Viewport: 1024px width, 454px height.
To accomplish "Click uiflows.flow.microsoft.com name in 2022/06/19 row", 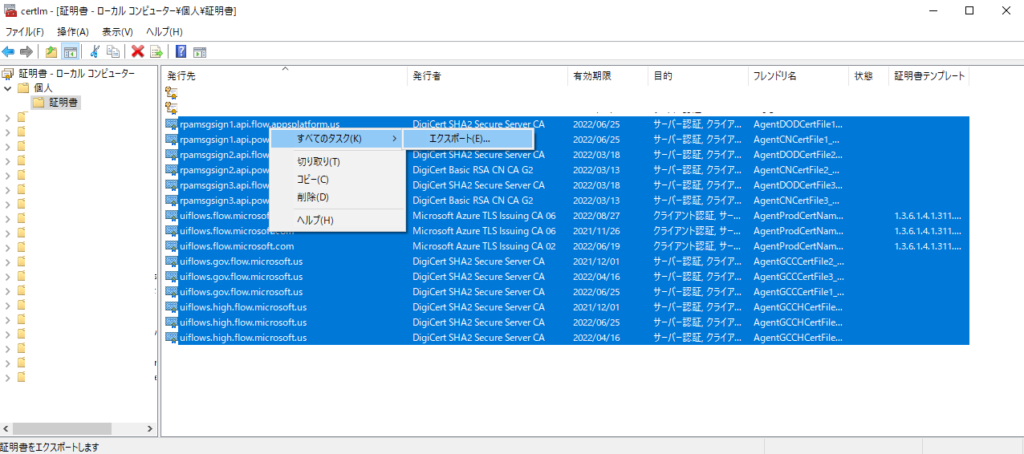I will (236, 246).
